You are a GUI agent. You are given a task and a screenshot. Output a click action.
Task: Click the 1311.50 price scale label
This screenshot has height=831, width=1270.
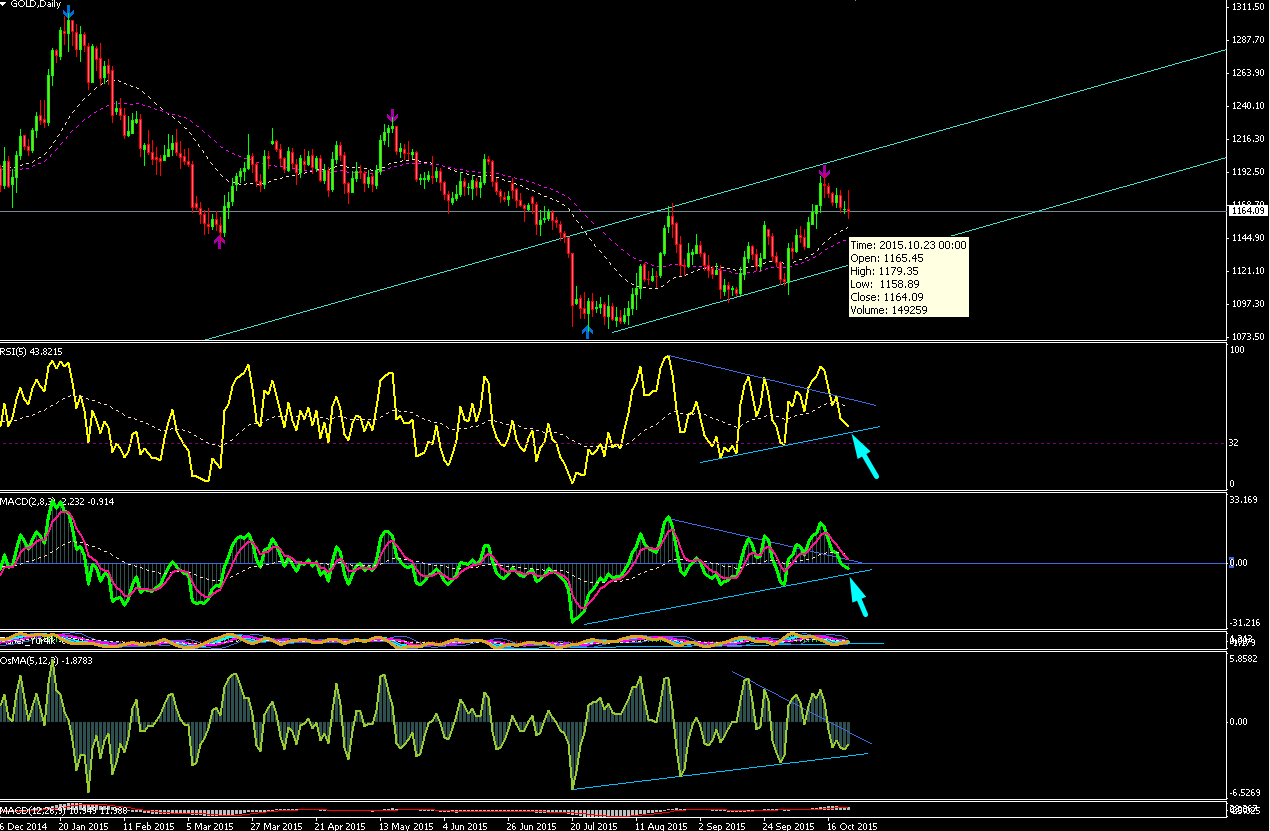(1249, 6)
